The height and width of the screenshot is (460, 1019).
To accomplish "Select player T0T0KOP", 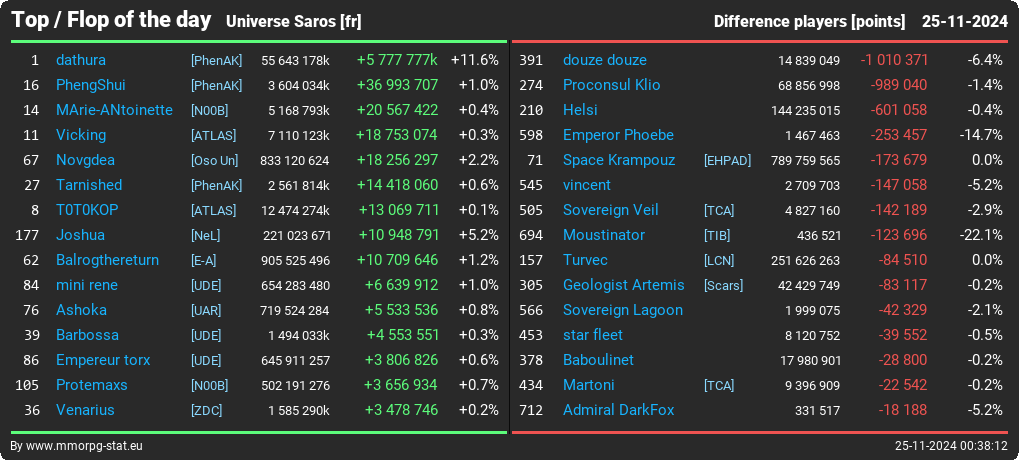I will [x=87, y=211].
